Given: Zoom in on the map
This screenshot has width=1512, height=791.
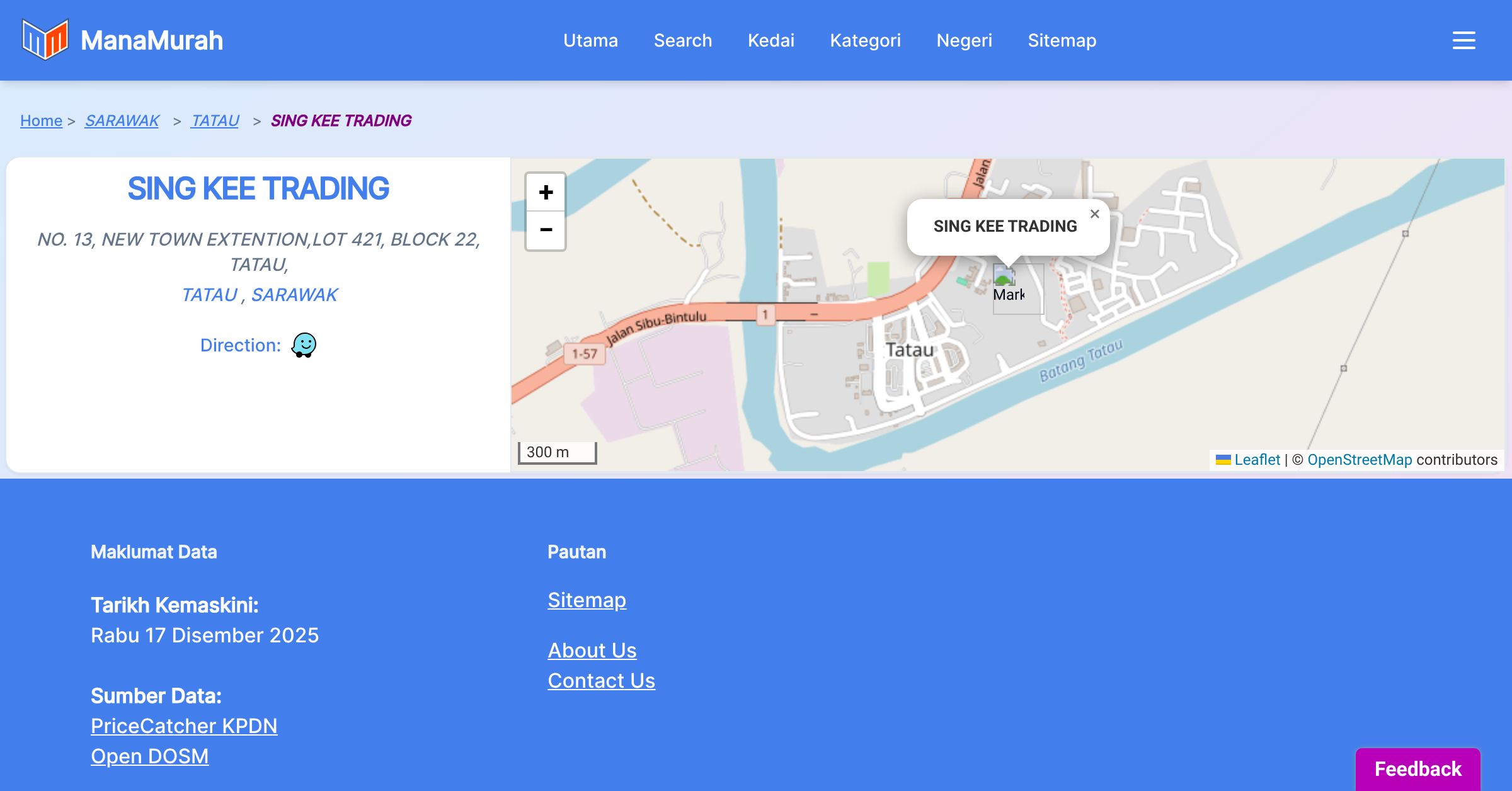Looking at the screenshot, I should click(x=546, y=192).
